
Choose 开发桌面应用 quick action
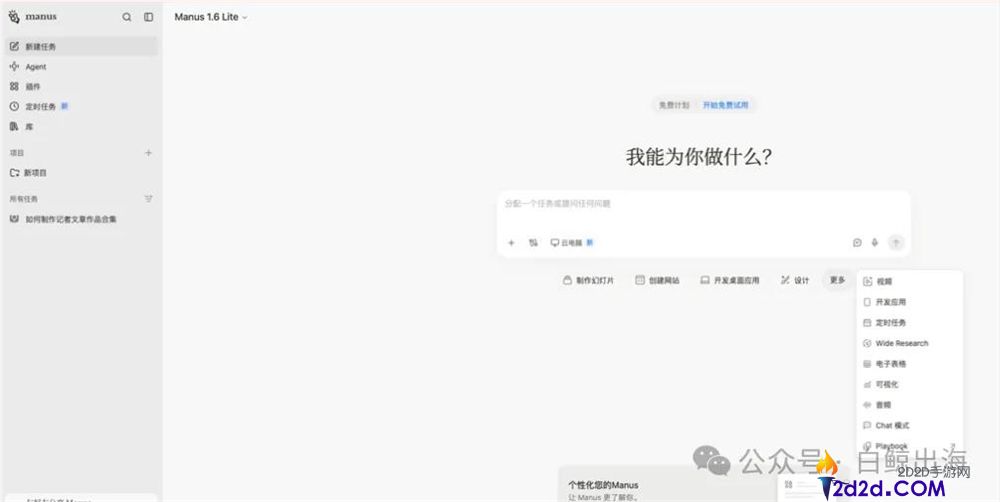coord(730,281)
